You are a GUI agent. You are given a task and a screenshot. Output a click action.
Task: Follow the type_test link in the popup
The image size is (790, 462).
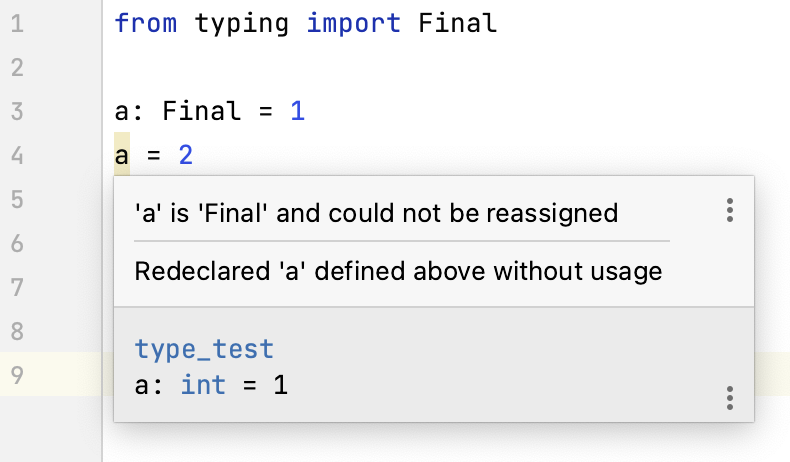[x=204, y=349]
